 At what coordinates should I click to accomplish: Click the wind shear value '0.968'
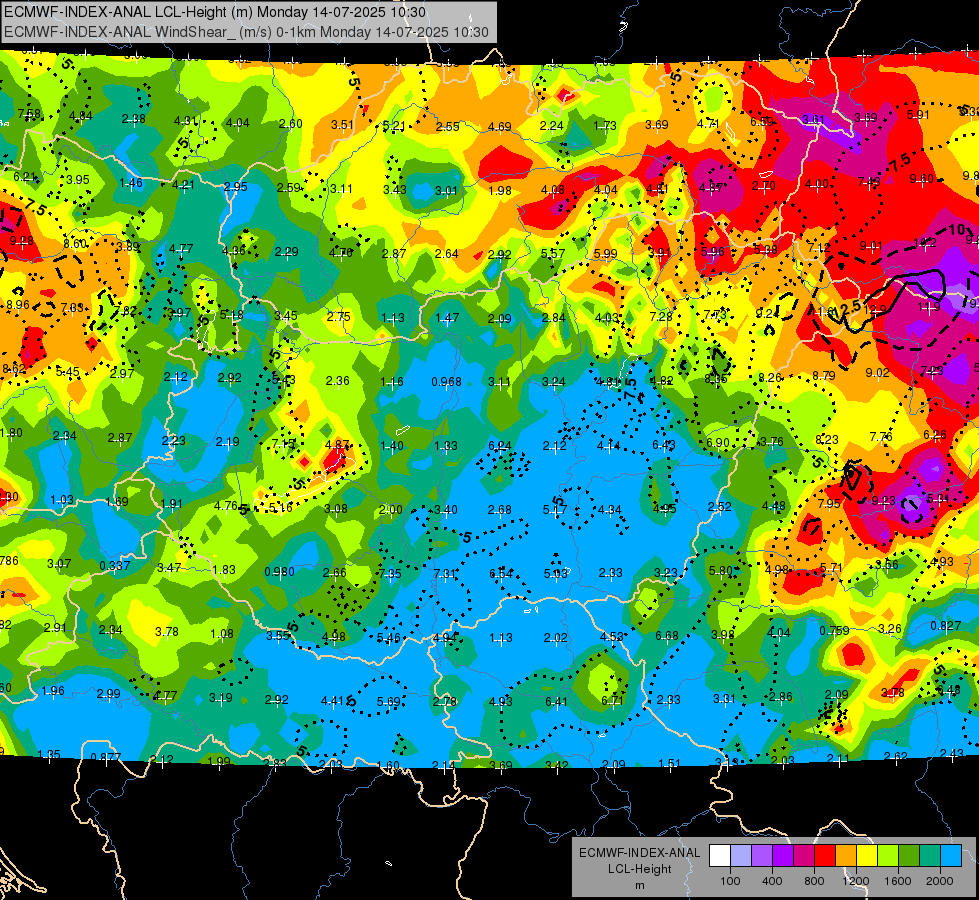(446, 382)
